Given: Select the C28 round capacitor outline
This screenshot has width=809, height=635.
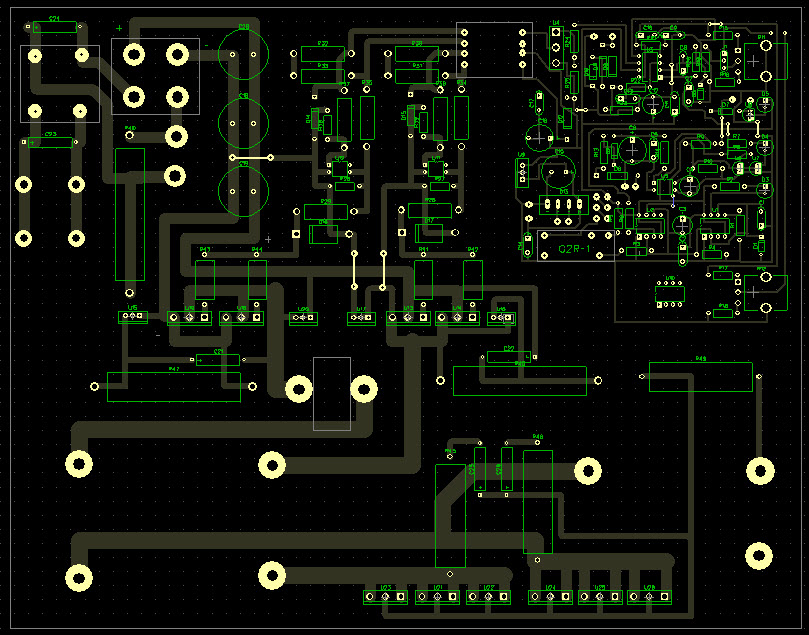Looking at the screenshot, I should click(x=244, y=54).
